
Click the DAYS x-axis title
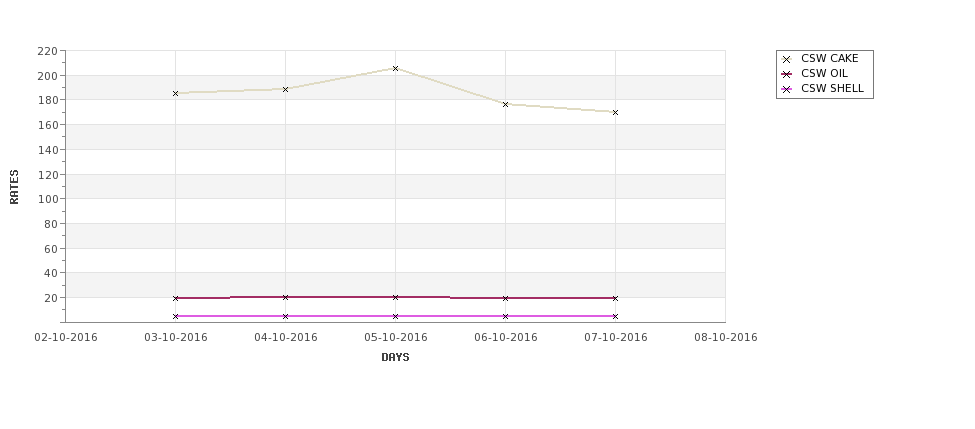[395, 357]
